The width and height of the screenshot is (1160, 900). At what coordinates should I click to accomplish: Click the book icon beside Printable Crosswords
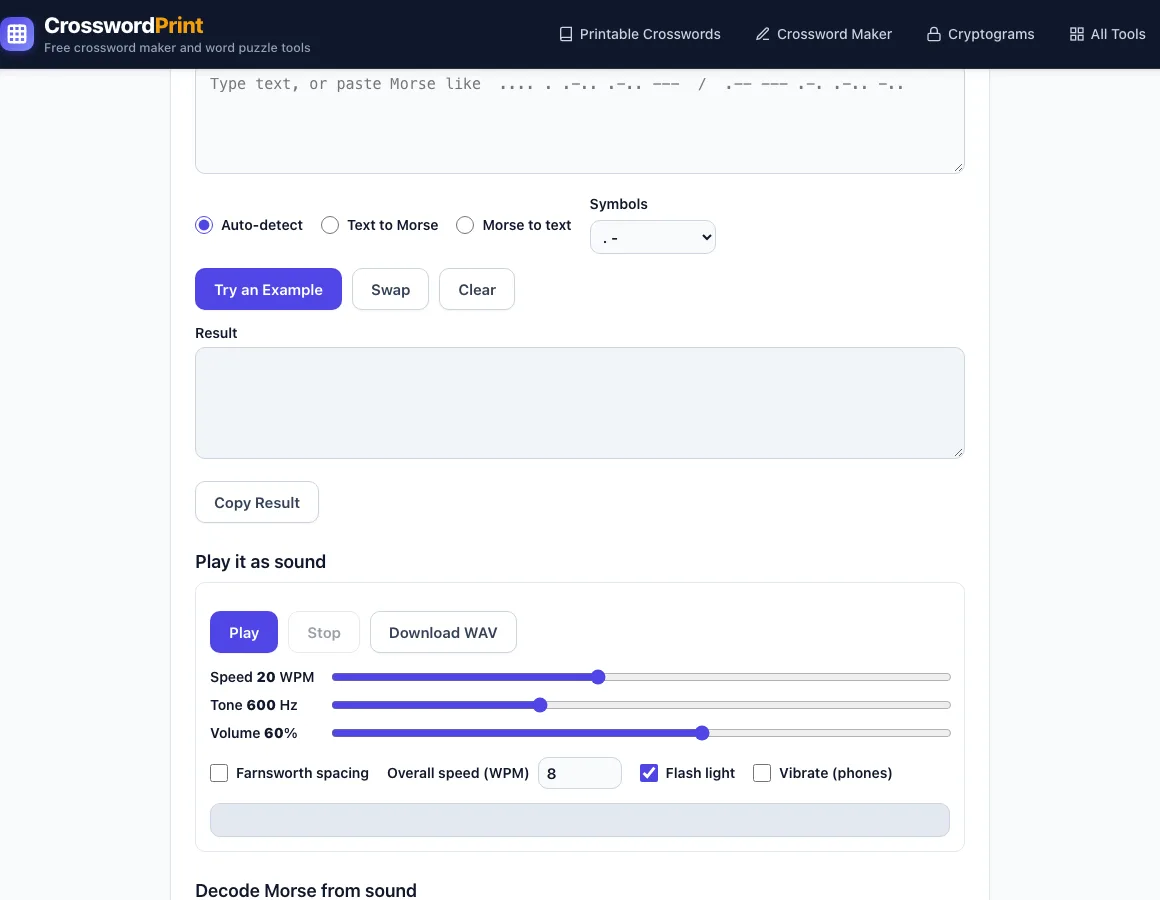[566, 34]
